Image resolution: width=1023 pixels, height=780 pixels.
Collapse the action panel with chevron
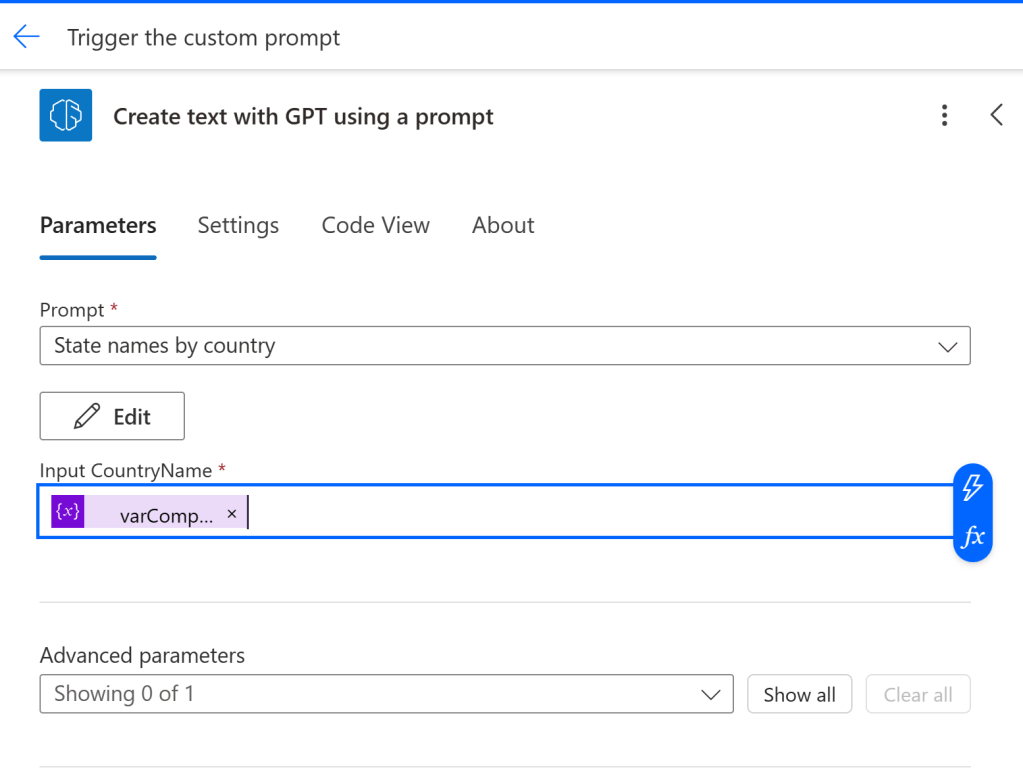996,115
